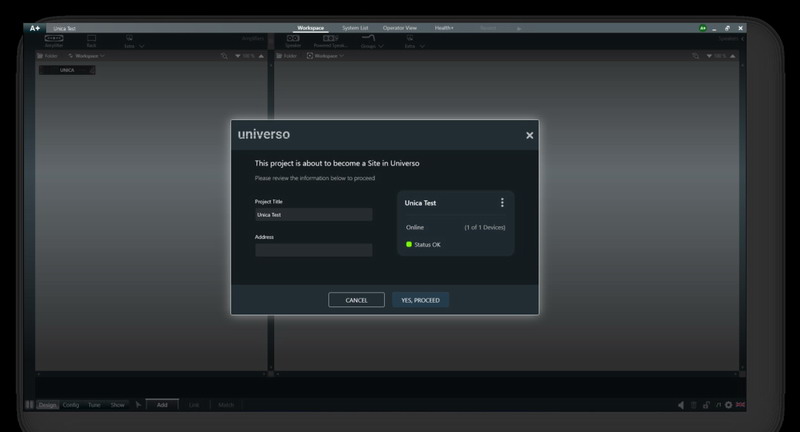Select the UNICA device in left panel
Screen dimensions: 800x432
point(67,70)
